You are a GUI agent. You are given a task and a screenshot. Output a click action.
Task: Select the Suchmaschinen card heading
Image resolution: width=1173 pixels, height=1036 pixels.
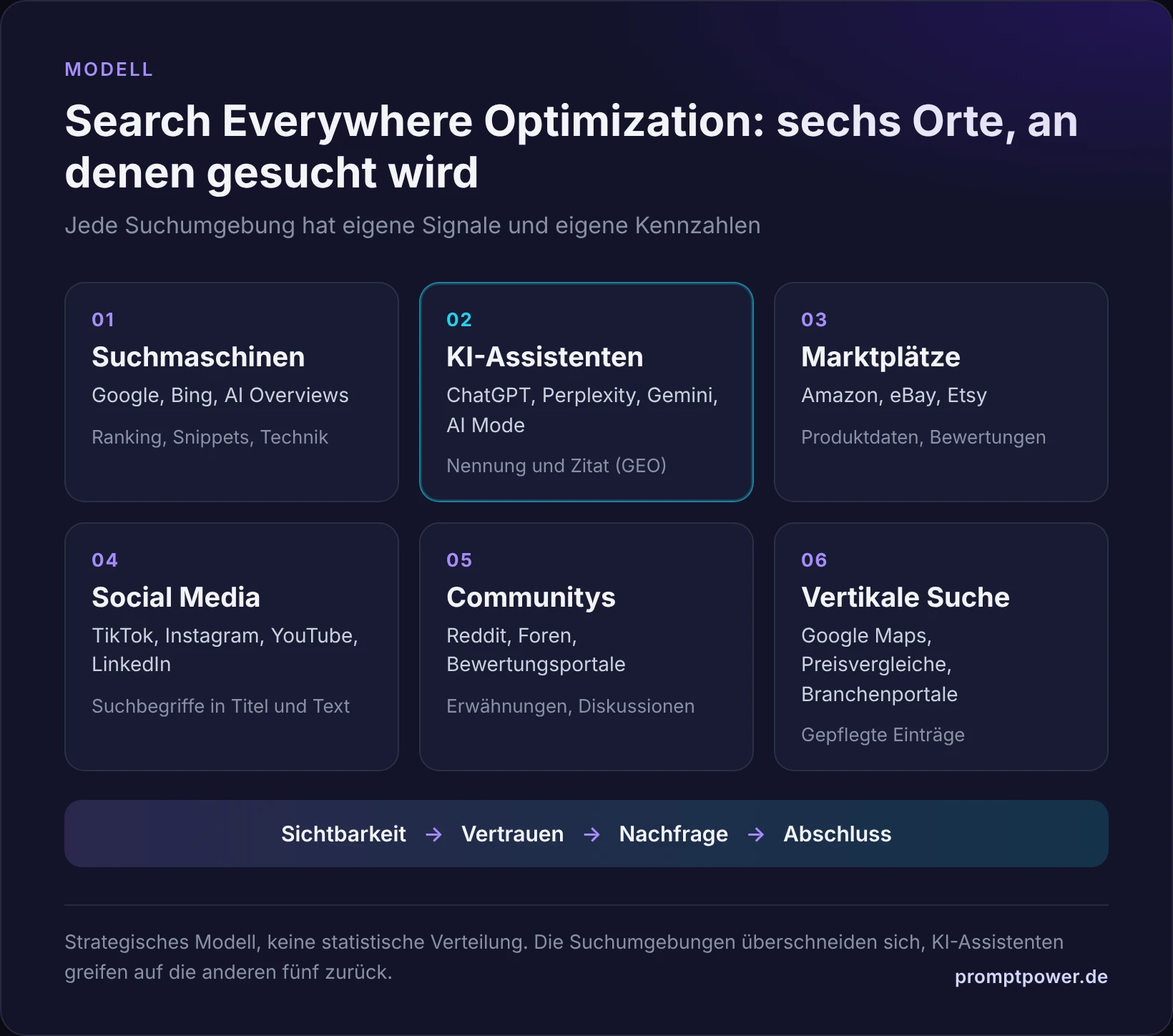(x=198, y=357)
